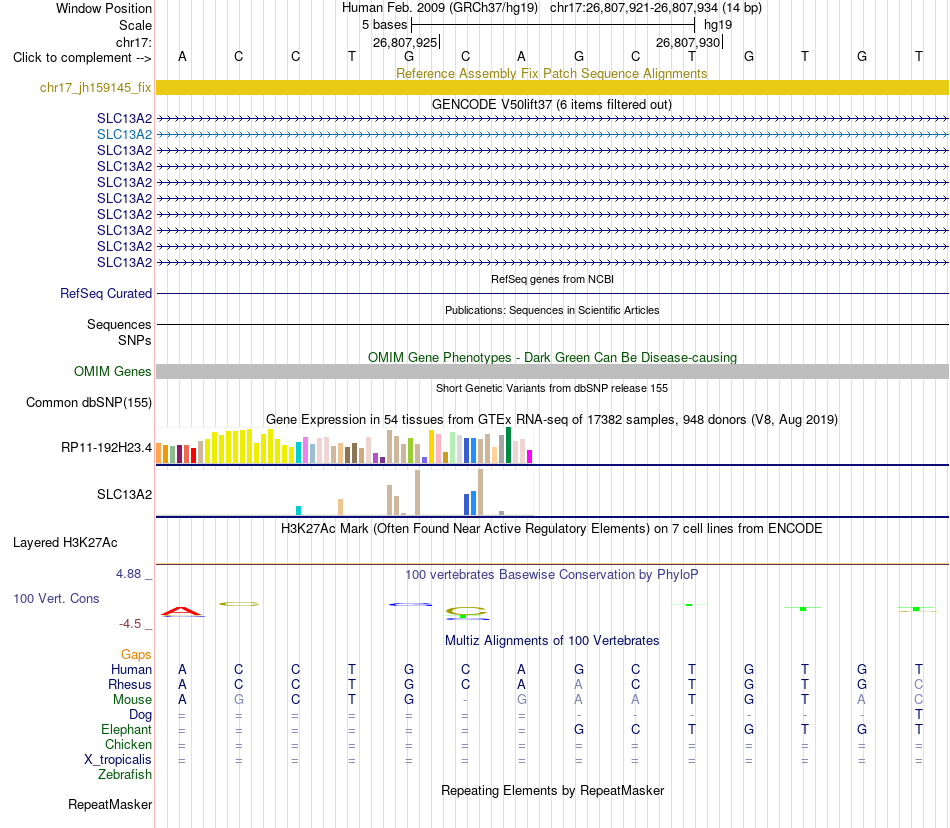Screen dimensions: 950x828
Task: Select the Elephant alignment row label
Action: (126, 730)
